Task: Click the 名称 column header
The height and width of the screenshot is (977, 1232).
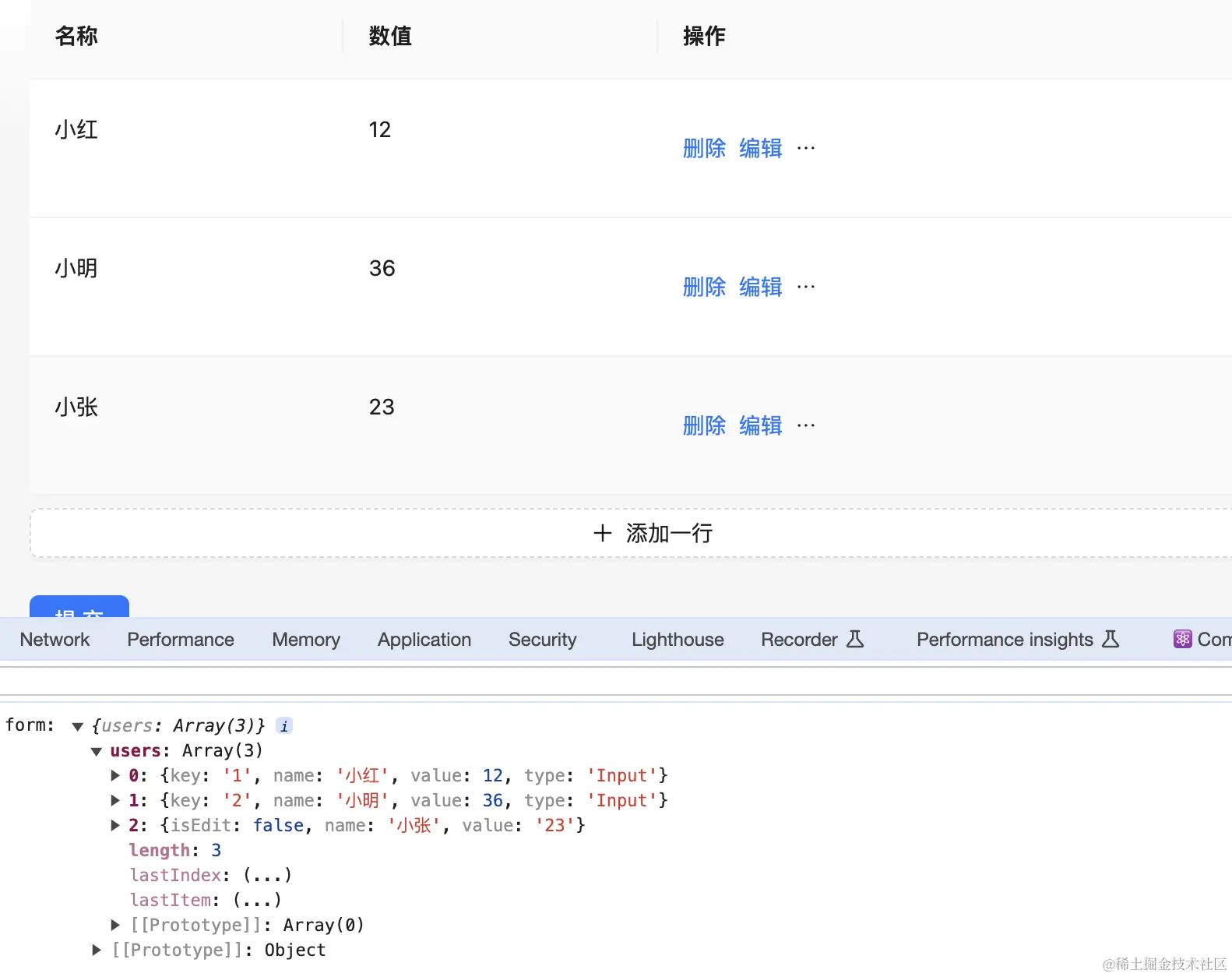Action: 76,36
